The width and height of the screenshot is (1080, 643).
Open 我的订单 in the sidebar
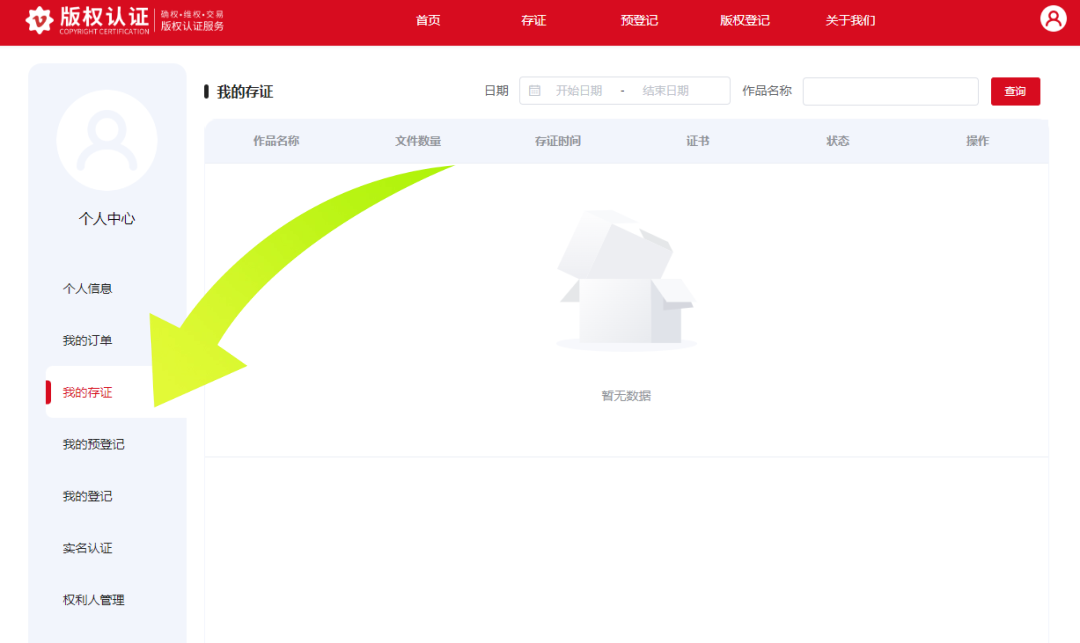[87, 340]
